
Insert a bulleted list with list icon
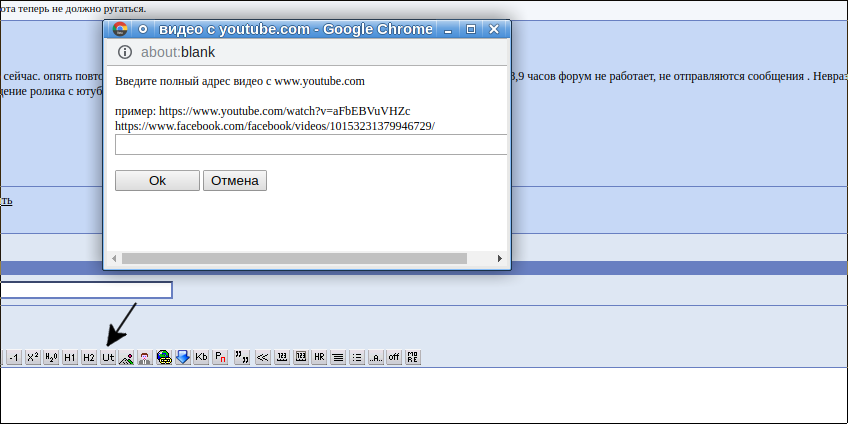pos(357,357)
